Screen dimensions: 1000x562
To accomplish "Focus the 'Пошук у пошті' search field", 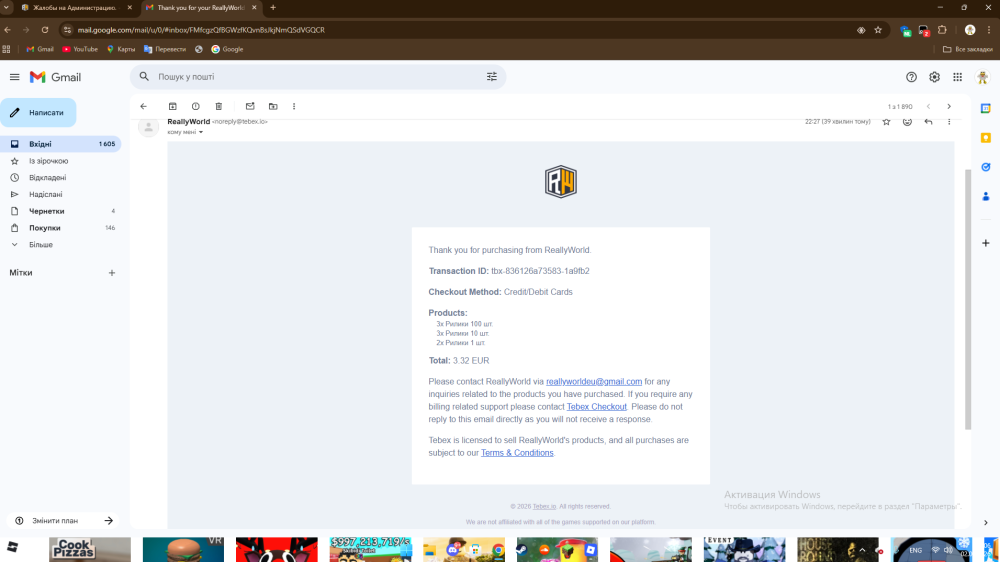I will coord(319,77).
